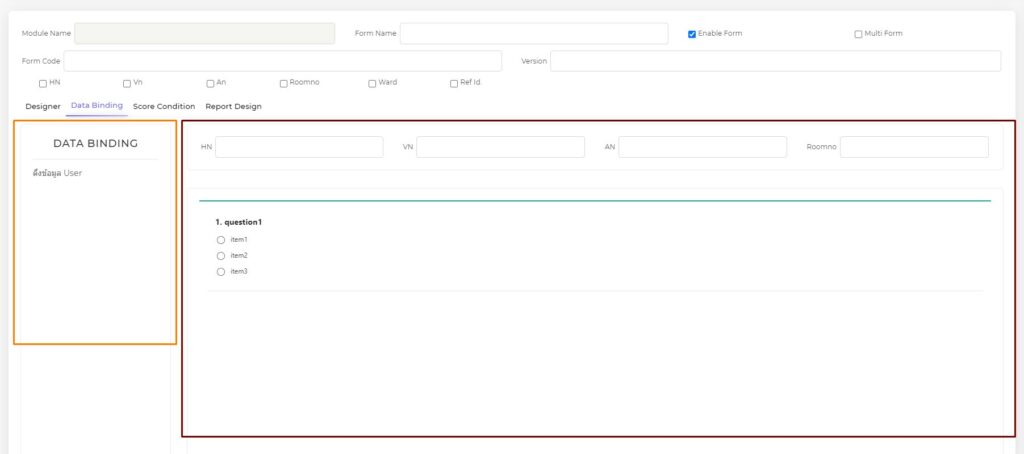
Task: Click the ดึงข้อมูล User binding item
Action: coord(58,173)
